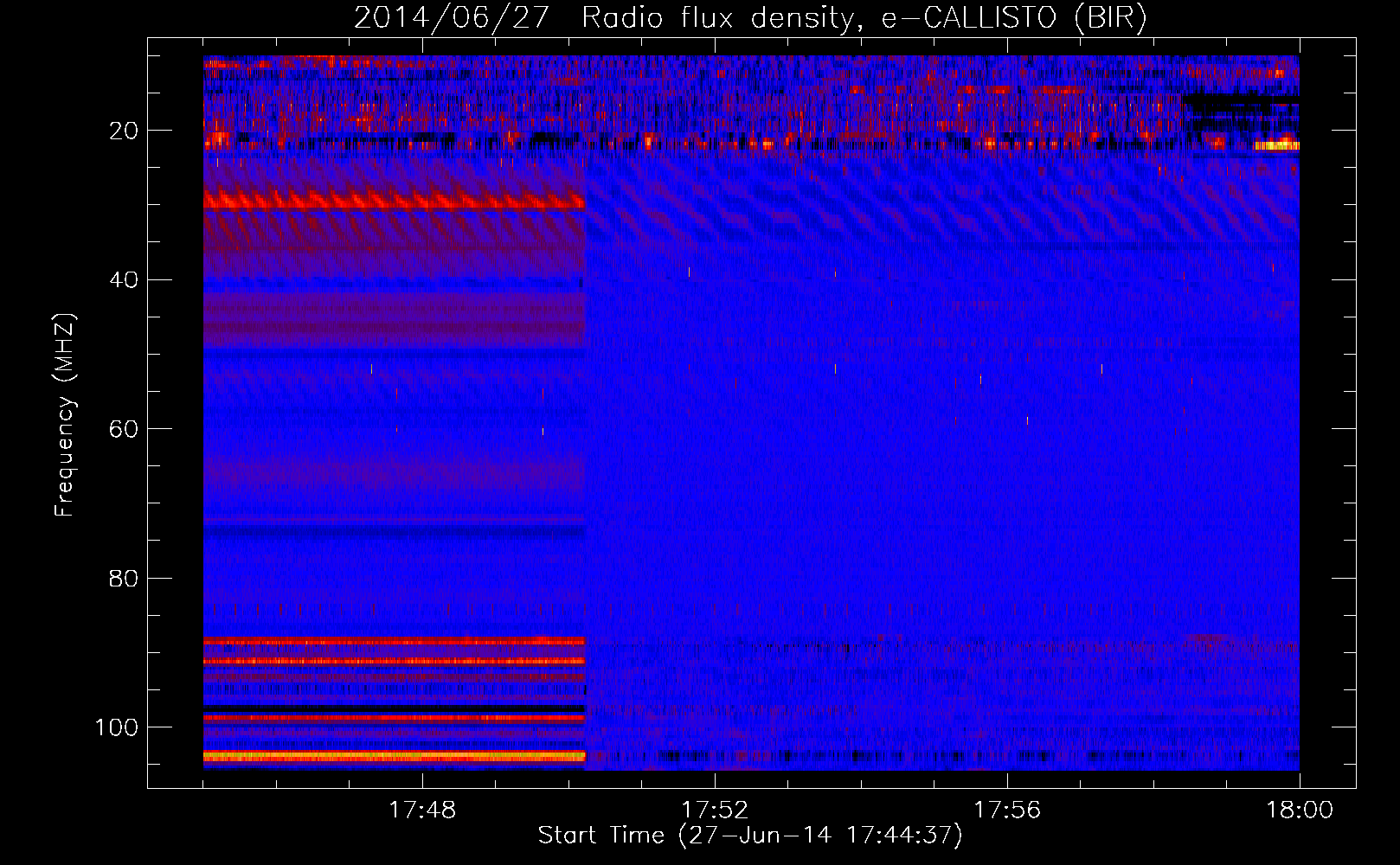
Task: Click the 17:48 time tick label
Action: (422, 811)
